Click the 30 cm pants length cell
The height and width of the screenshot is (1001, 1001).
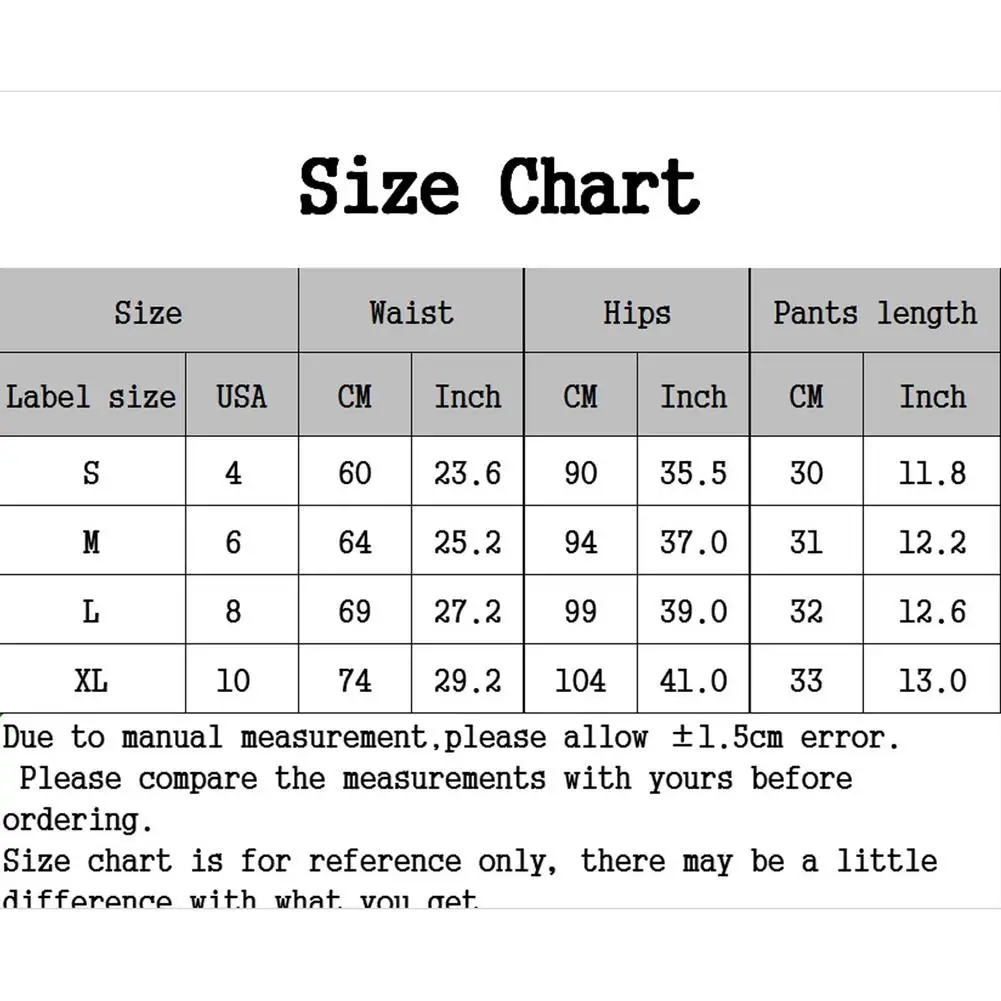point(806,472)
